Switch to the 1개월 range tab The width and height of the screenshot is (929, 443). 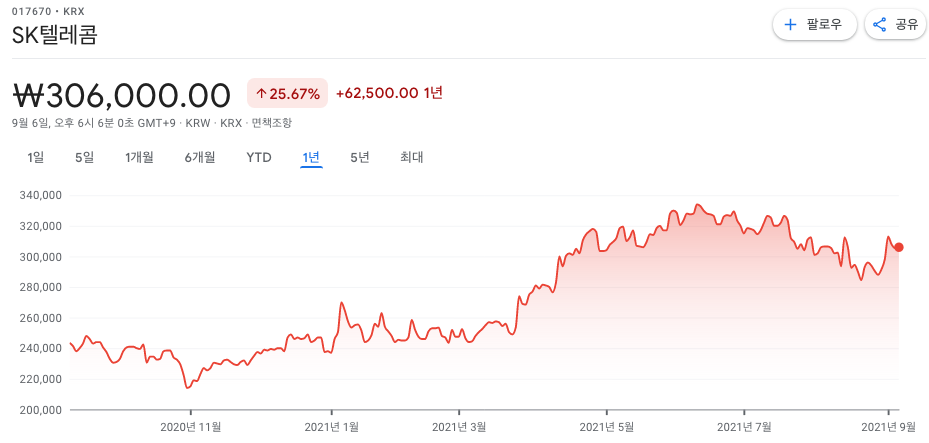139,158
